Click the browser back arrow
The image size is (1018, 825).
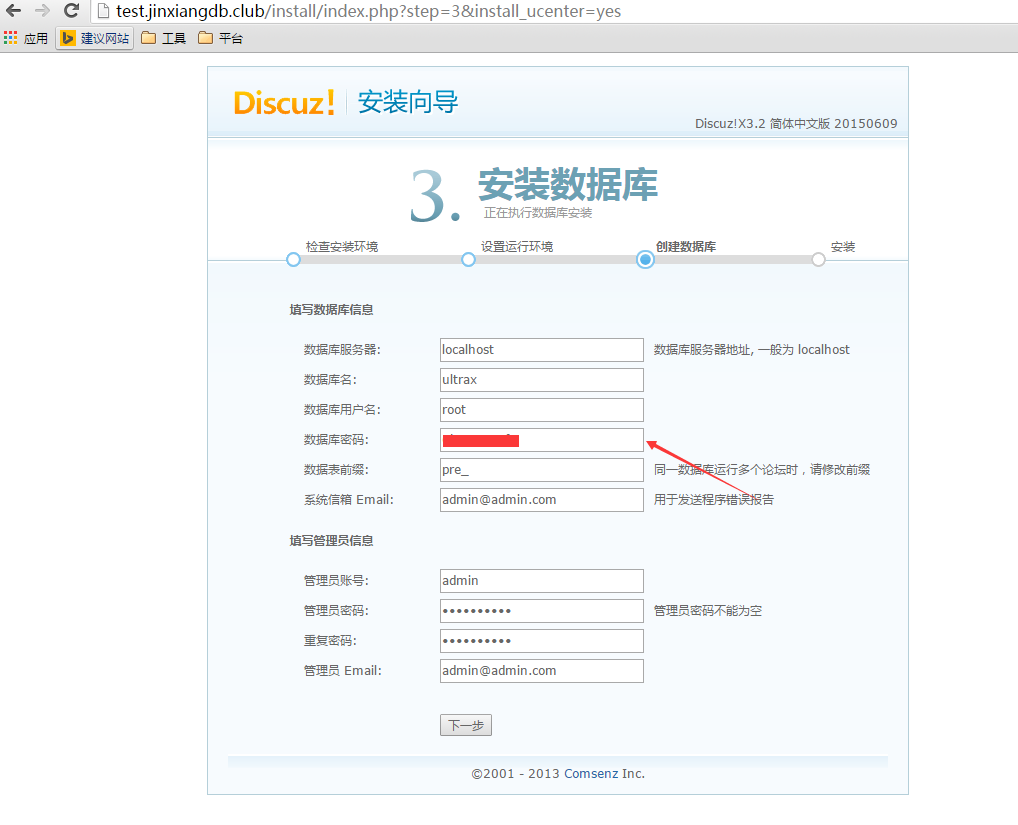coord(14,11)
